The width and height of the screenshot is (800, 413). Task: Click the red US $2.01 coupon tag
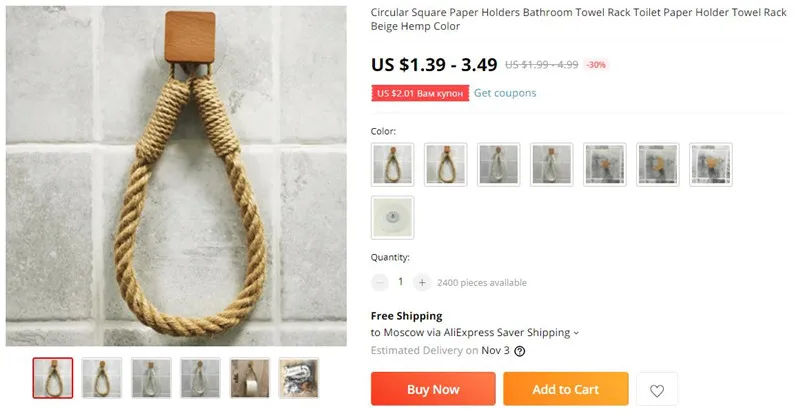420,93
